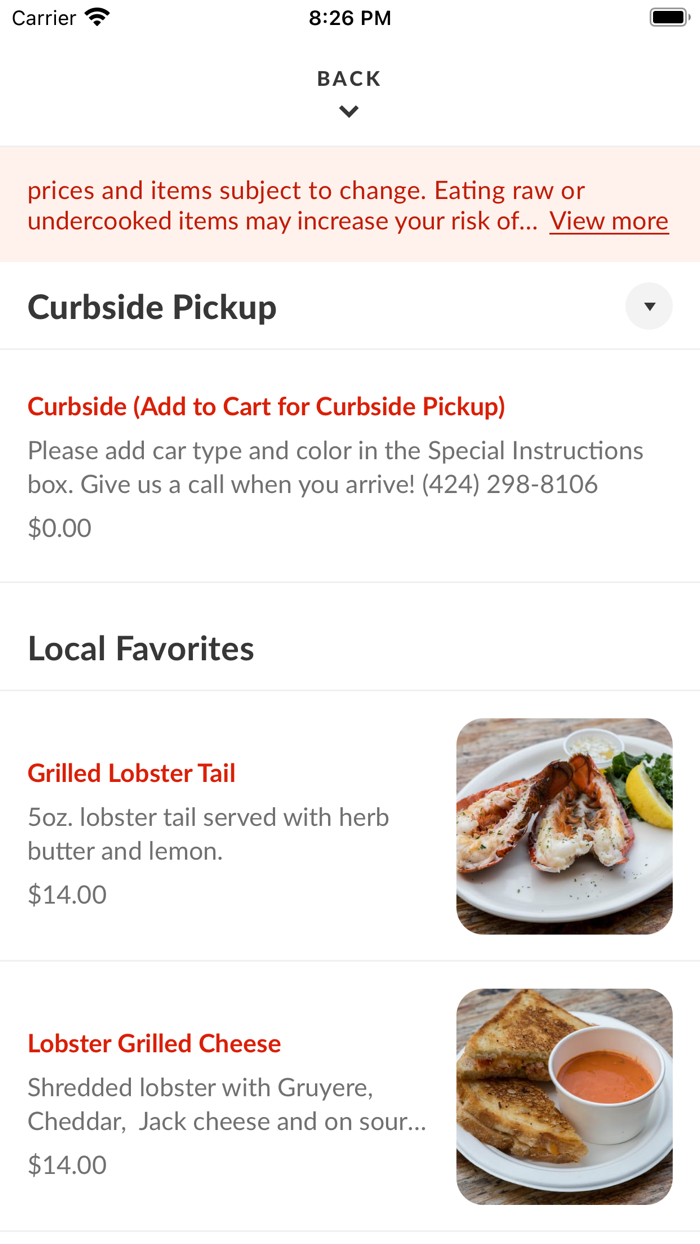Tap the Lobster Grilled Cheese photo

coord(564,1096)
